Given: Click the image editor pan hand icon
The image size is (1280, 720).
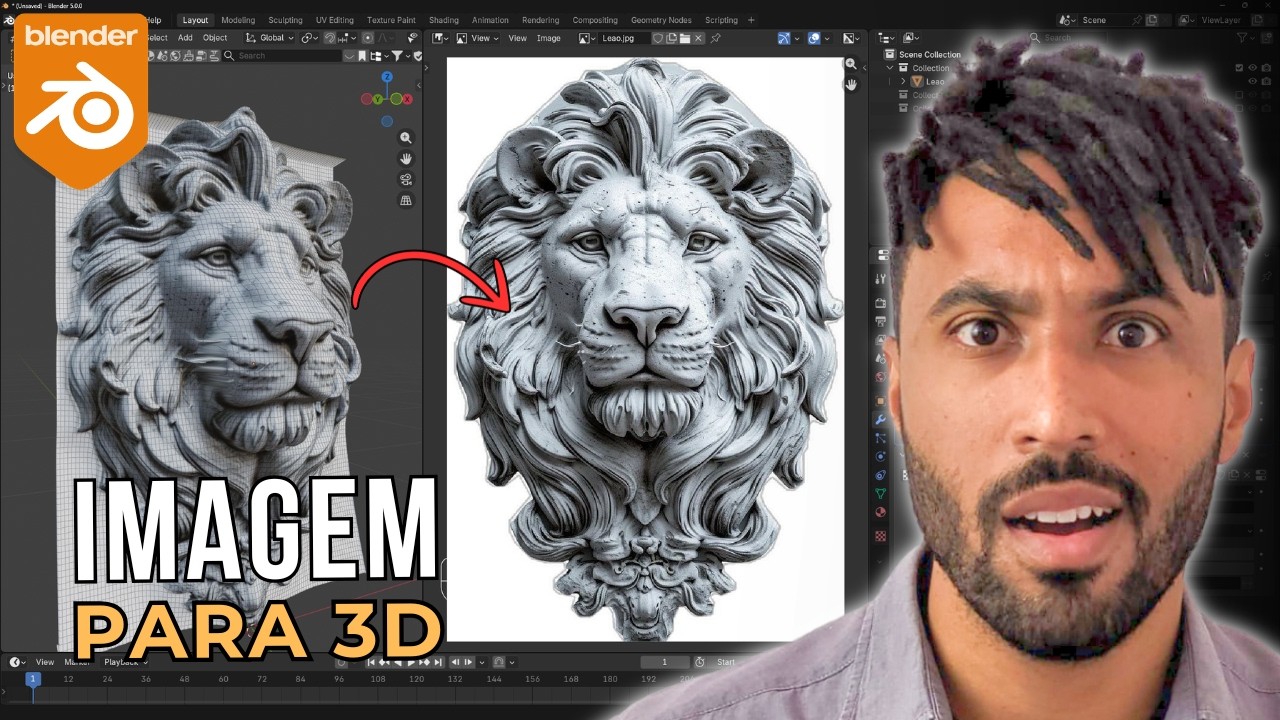Looking at the screenshot, I should tap(851, 85).
